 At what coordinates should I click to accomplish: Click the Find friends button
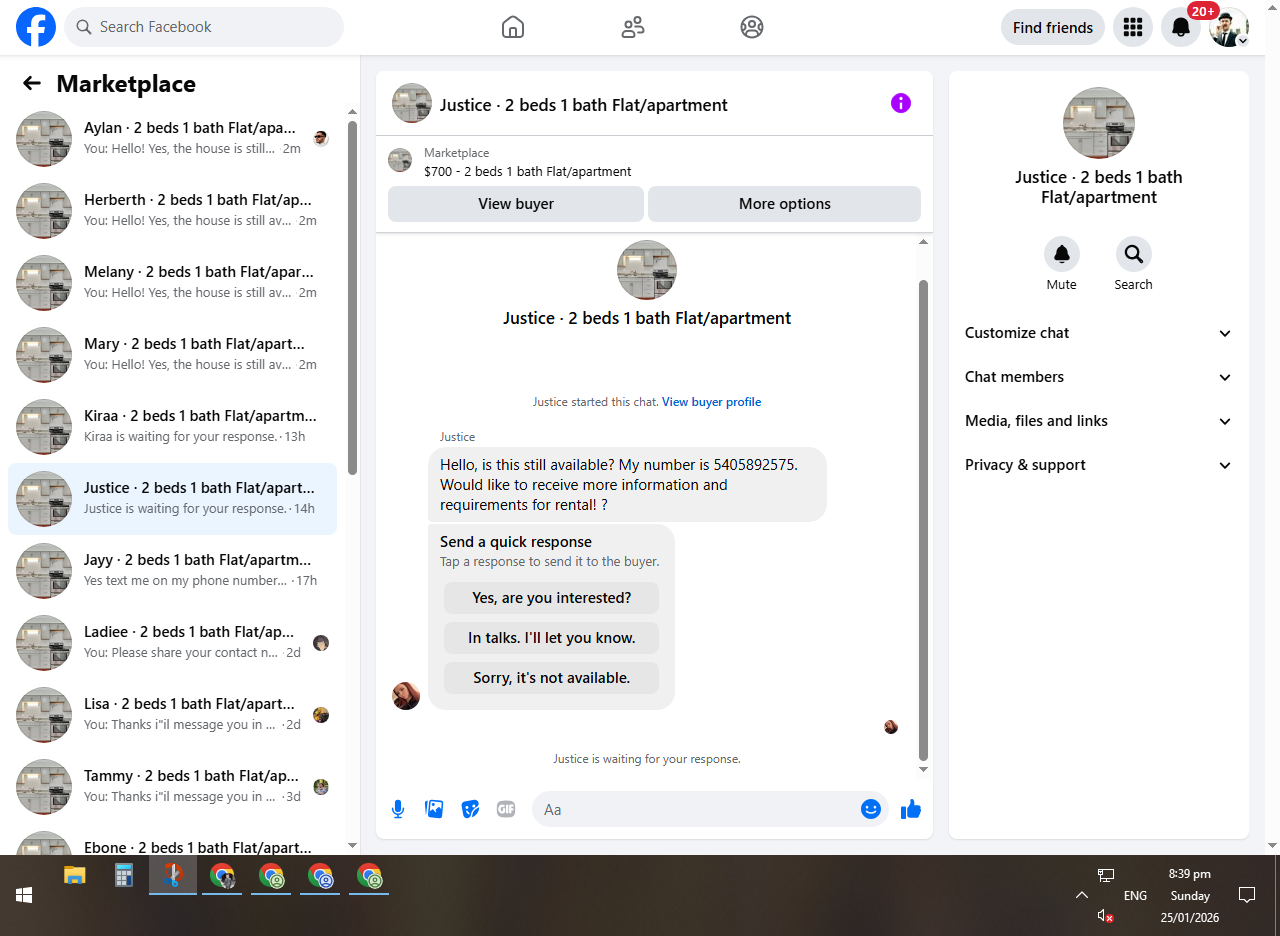pyautogui.click(x=1053, y=27)
